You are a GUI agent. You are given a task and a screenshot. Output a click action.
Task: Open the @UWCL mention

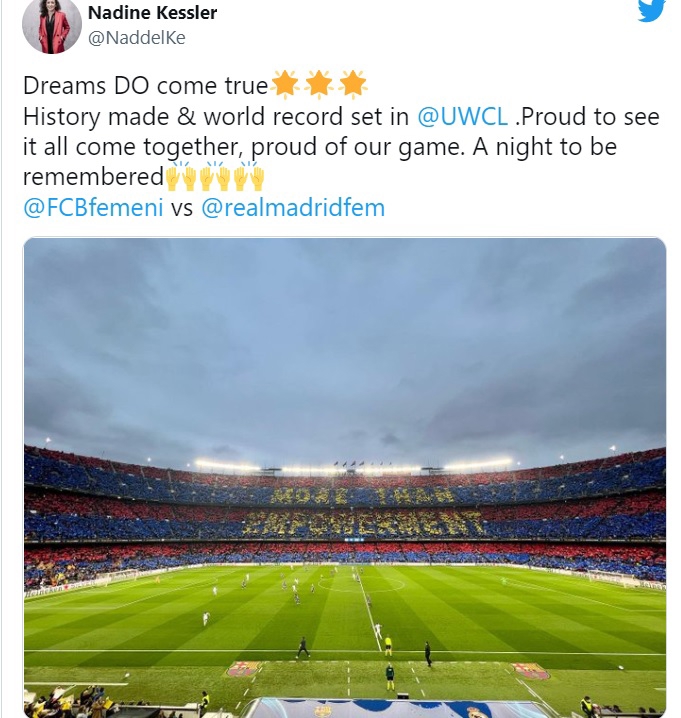[x=462, y=116]
